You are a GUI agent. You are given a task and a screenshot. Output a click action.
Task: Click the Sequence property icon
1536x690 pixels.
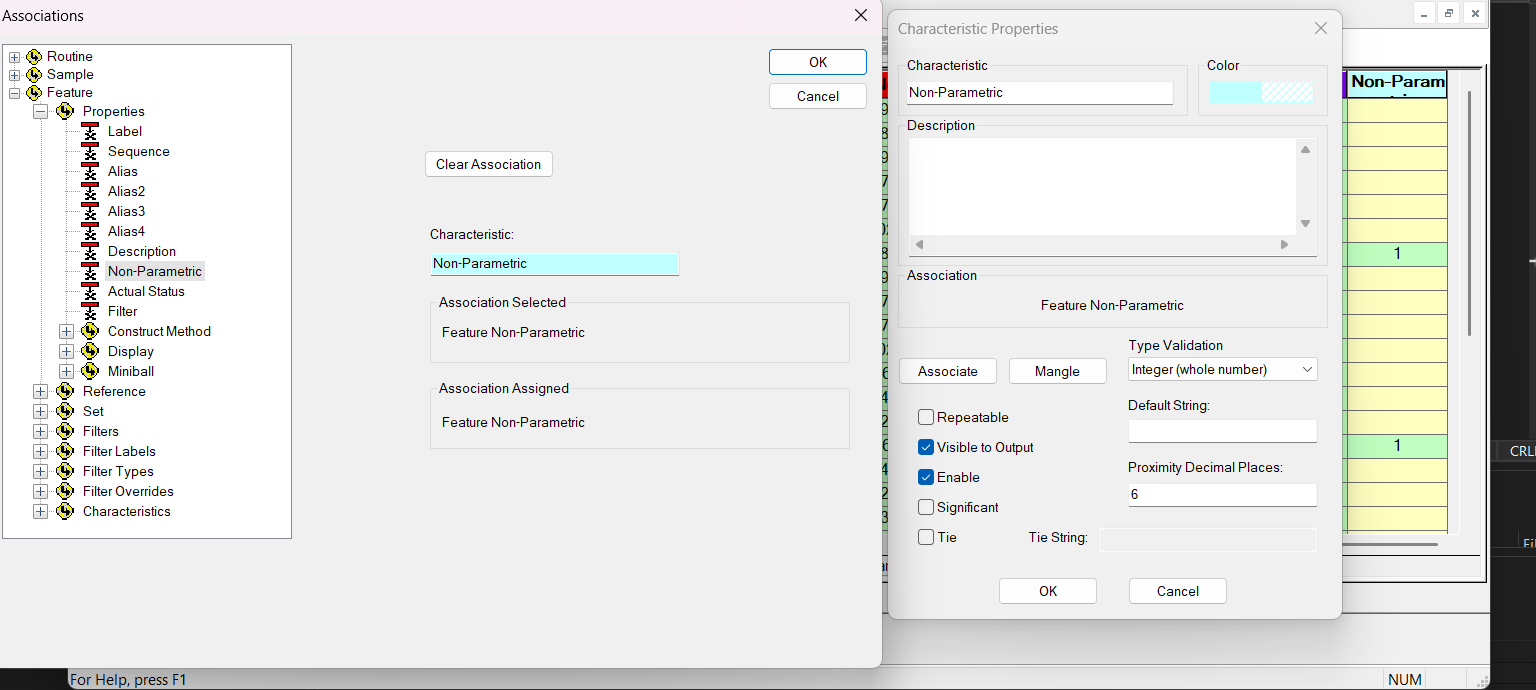90,151
